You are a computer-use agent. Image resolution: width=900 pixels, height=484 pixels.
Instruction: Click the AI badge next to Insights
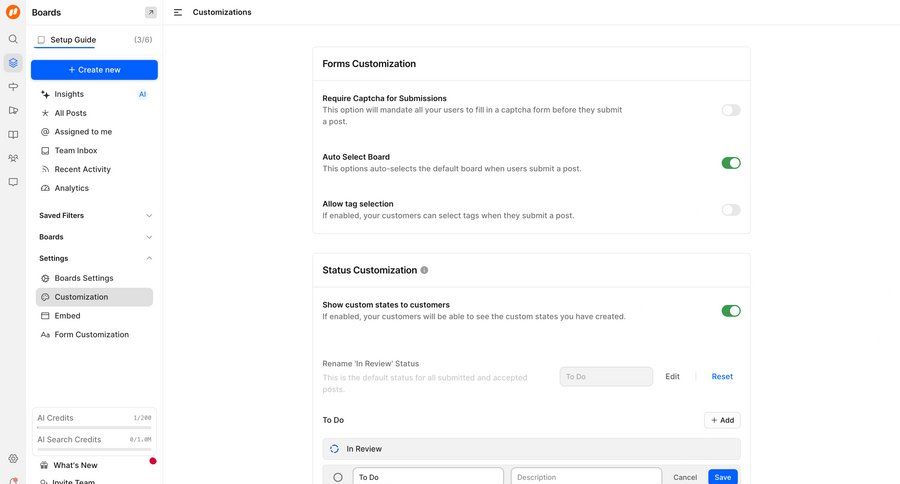click(142, 94)
